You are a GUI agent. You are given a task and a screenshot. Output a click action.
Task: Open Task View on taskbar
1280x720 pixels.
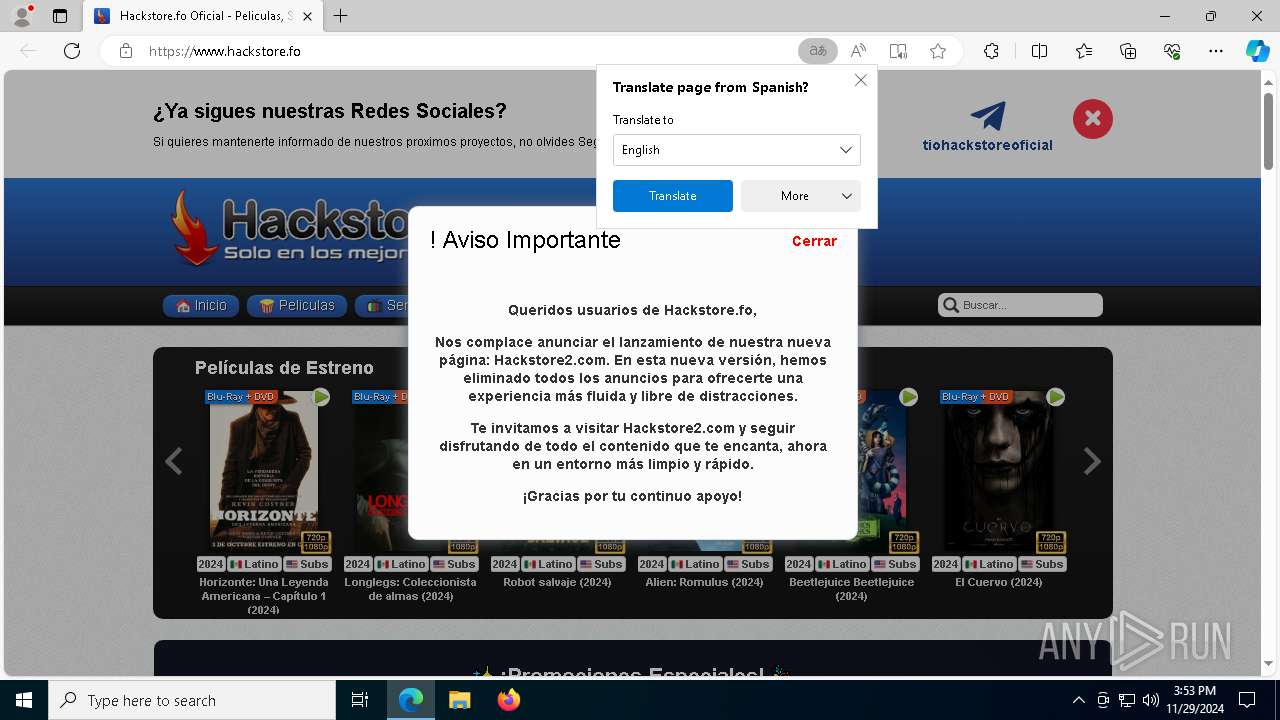tap(360, 700)
